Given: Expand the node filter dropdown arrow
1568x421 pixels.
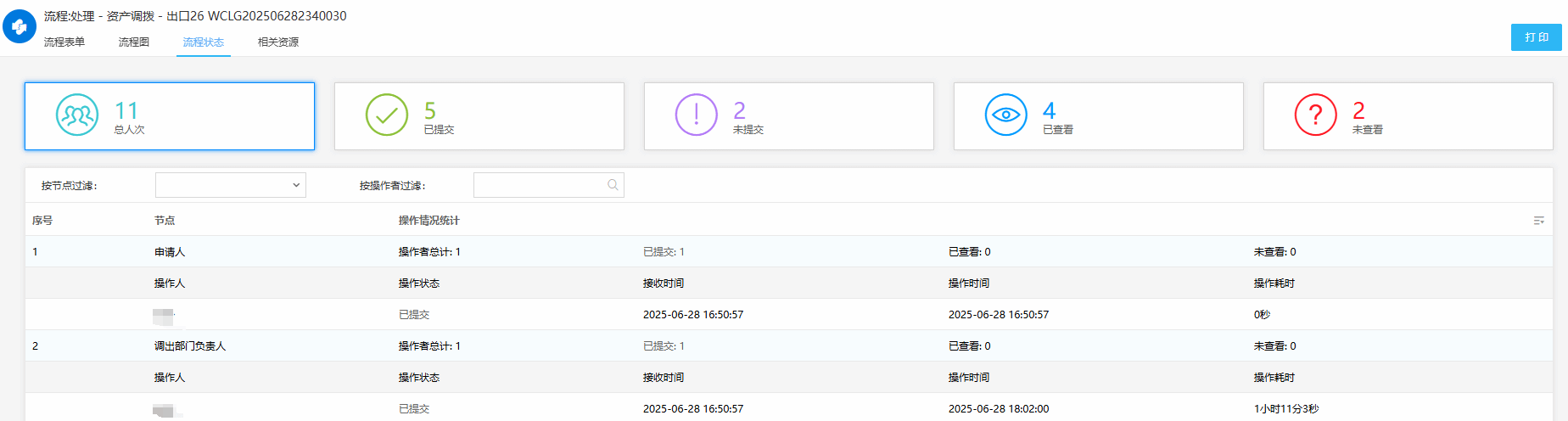Looking at the screenshot, I should (x=296, y=185).
